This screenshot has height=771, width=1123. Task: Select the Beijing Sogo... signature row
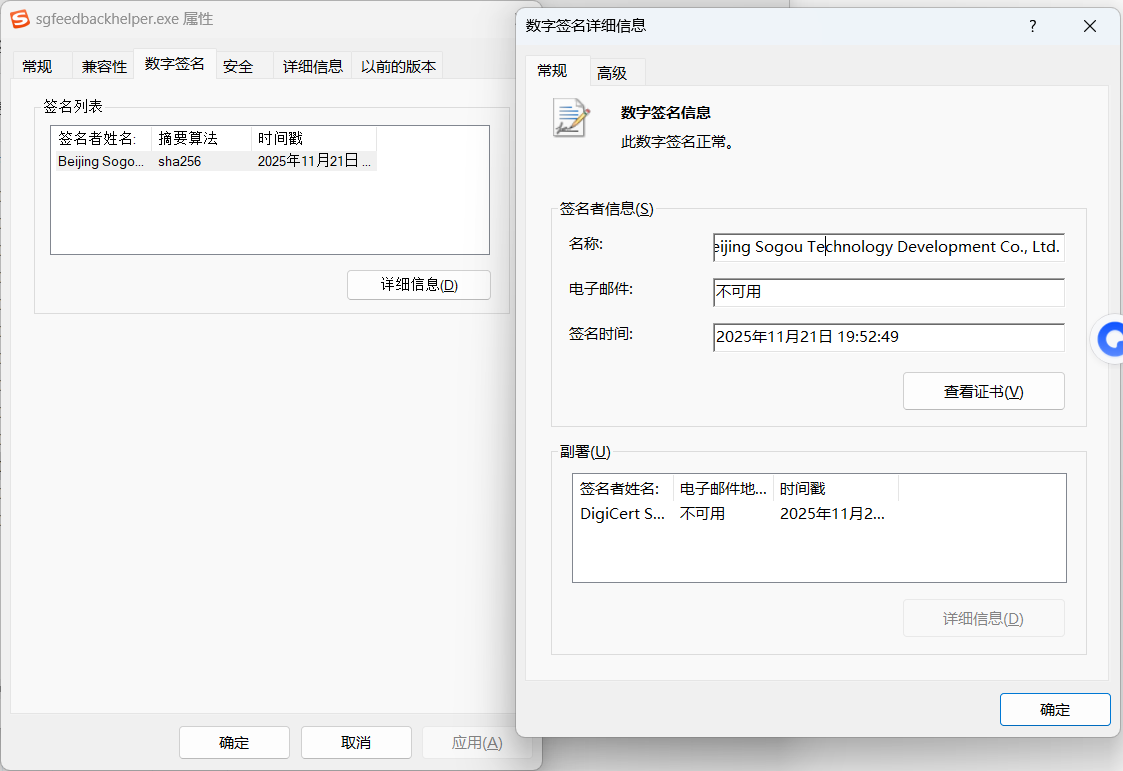tap(214, 161)
